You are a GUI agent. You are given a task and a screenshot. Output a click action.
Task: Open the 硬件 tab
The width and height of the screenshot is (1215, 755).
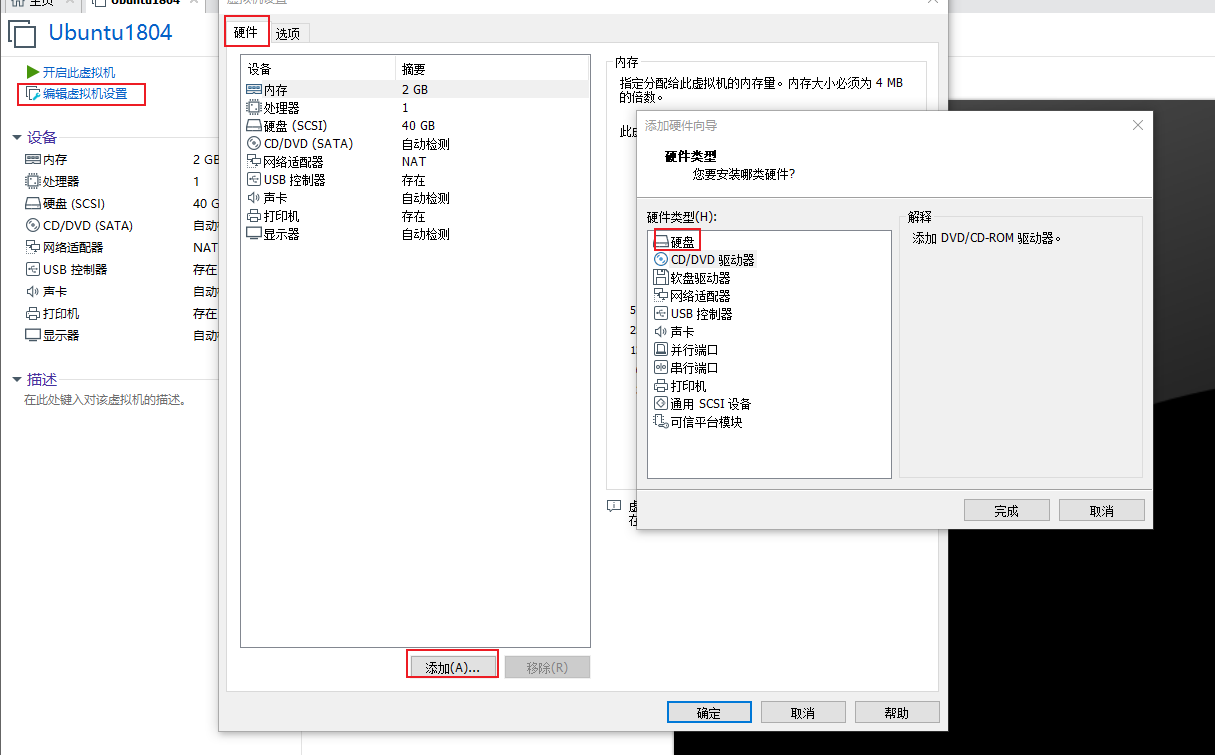(246, 32)
